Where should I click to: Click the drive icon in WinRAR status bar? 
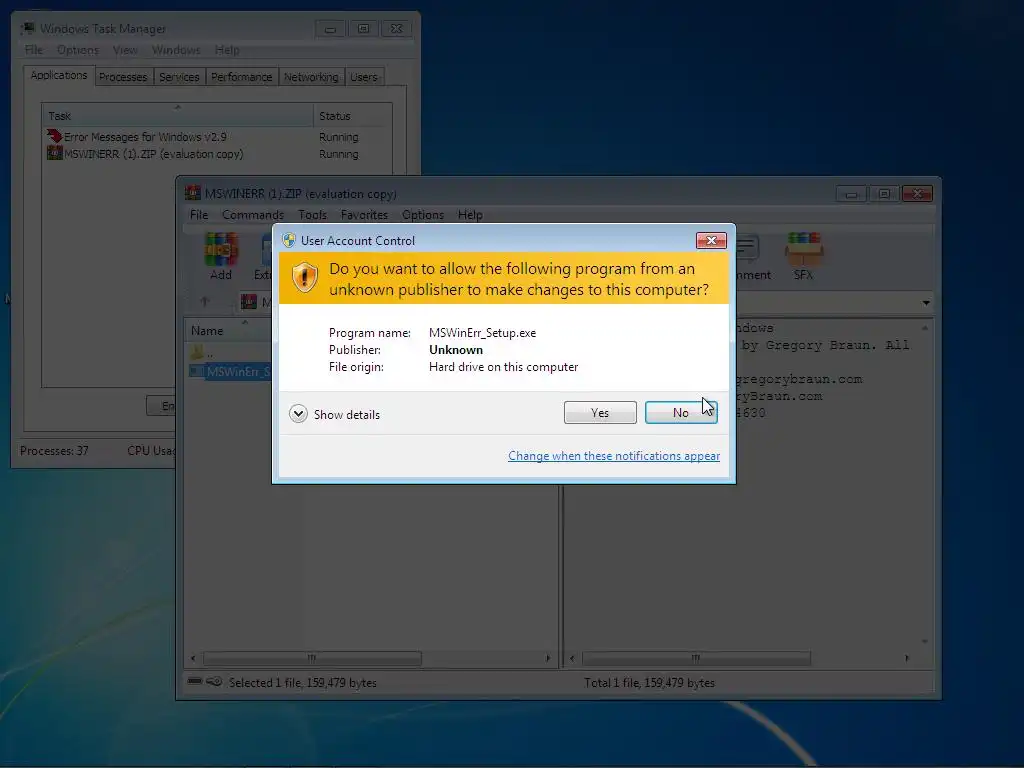click(x=195, y=681)
